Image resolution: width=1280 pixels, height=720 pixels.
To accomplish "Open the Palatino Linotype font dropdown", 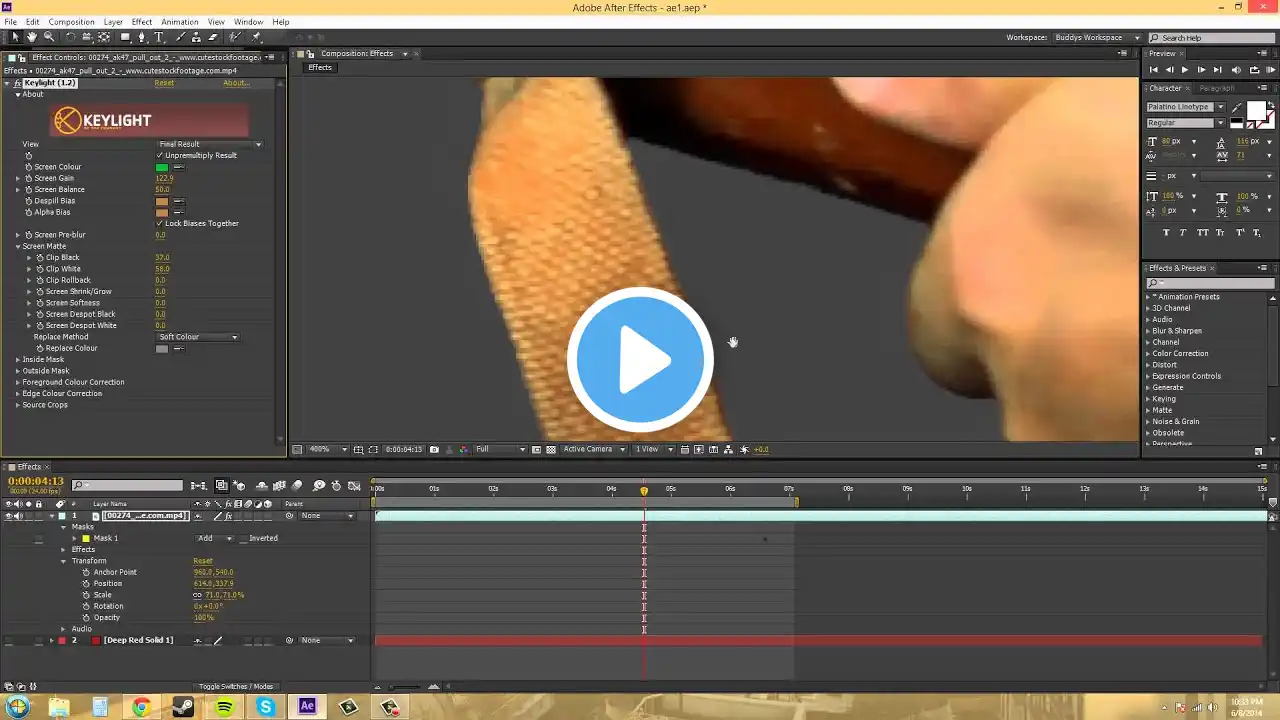I will (x=1185, y=107).
